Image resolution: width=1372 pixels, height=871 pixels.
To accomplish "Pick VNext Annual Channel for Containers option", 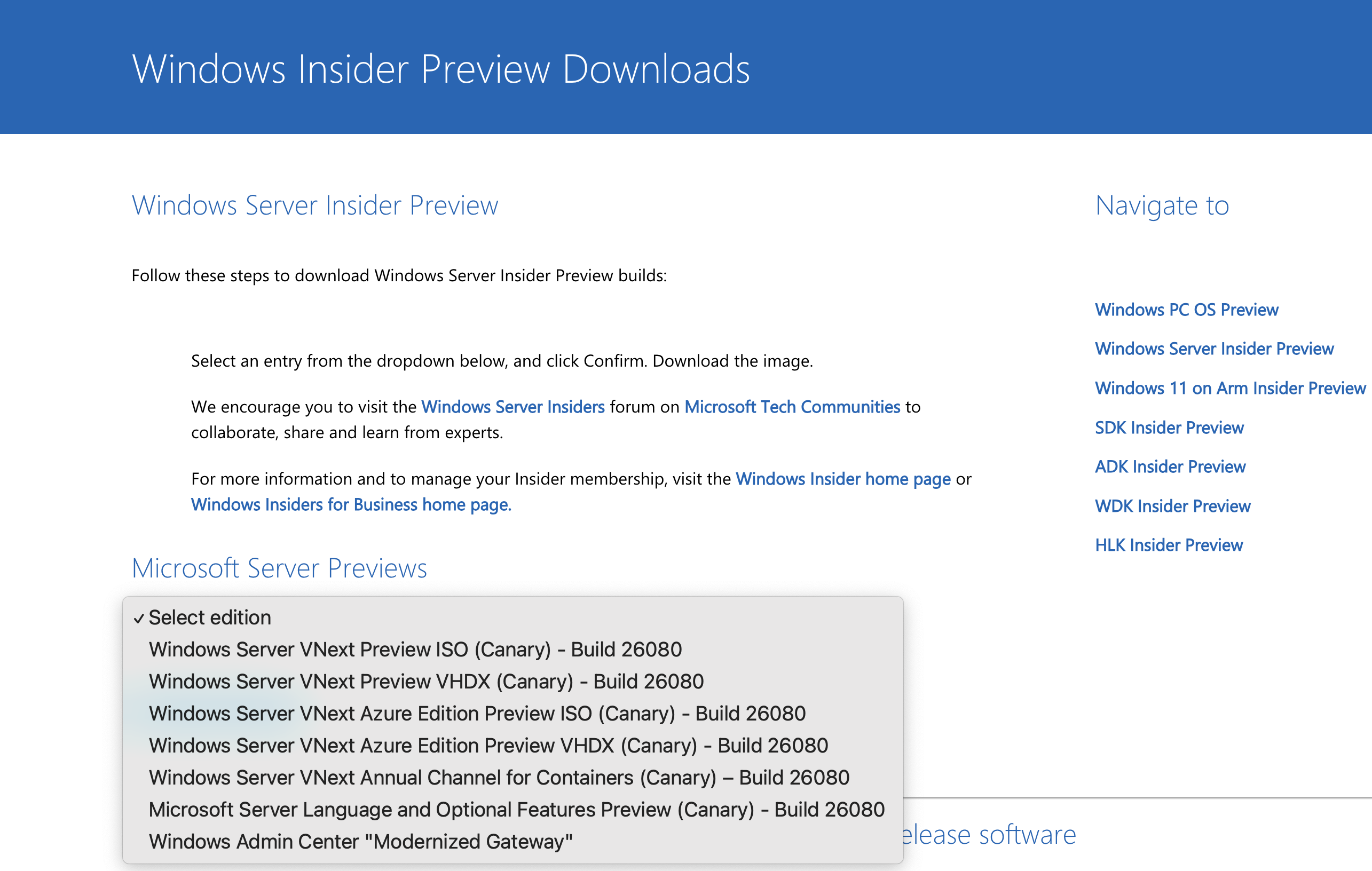I will pyautogui.click(x=513, y=778).
